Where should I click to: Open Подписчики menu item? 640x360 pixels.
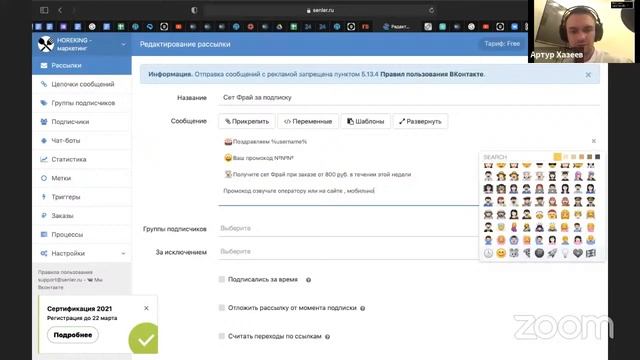point(82,122)
